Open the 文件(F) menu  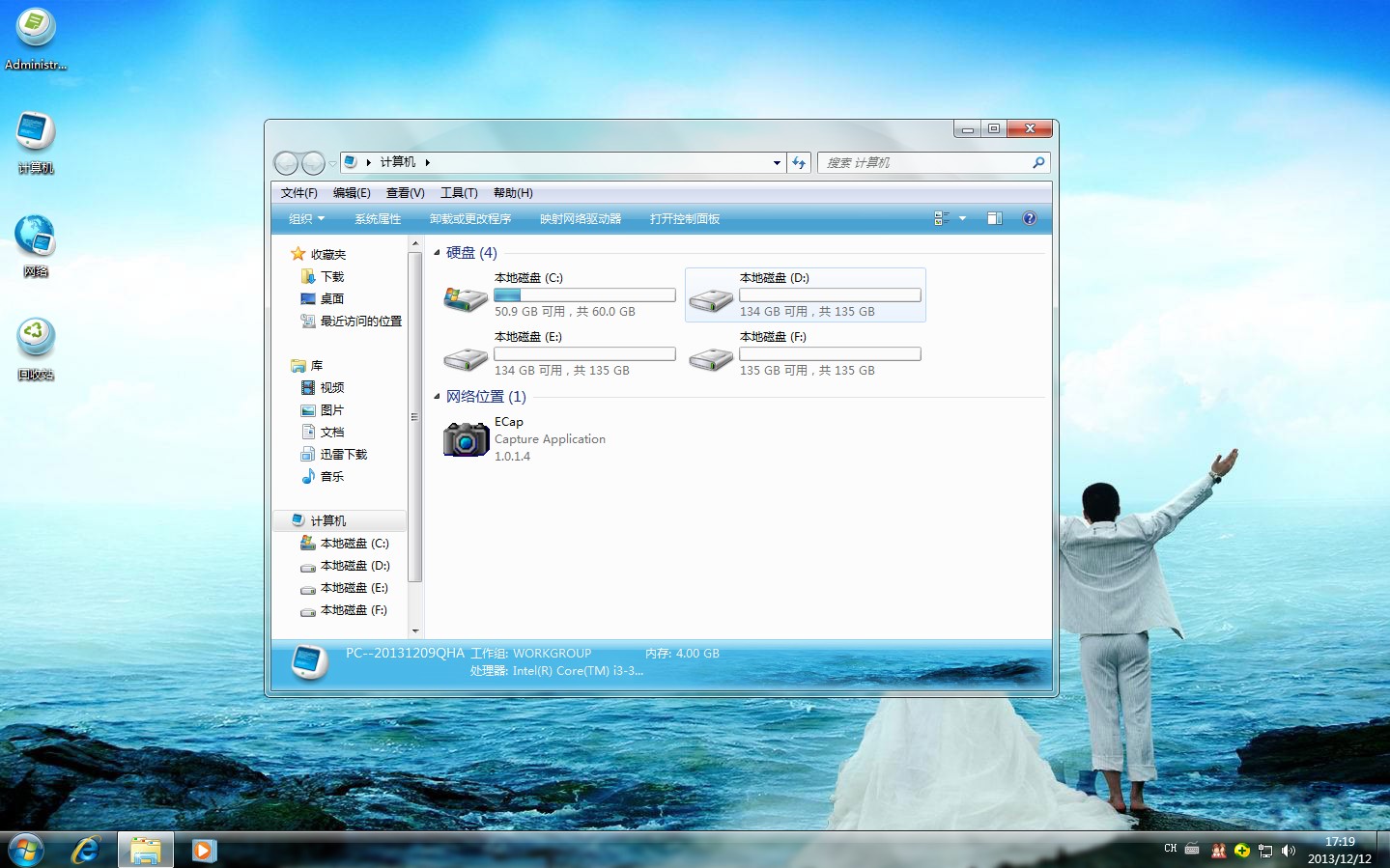tap(298, 193)
